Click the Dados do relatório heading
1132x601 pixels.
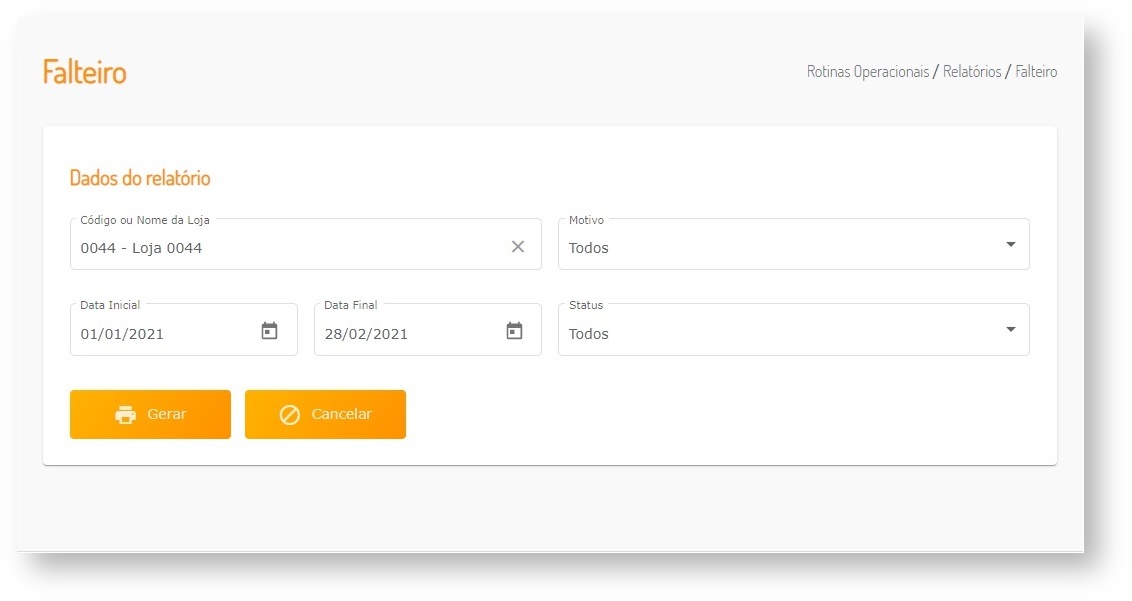click(140, 179)
